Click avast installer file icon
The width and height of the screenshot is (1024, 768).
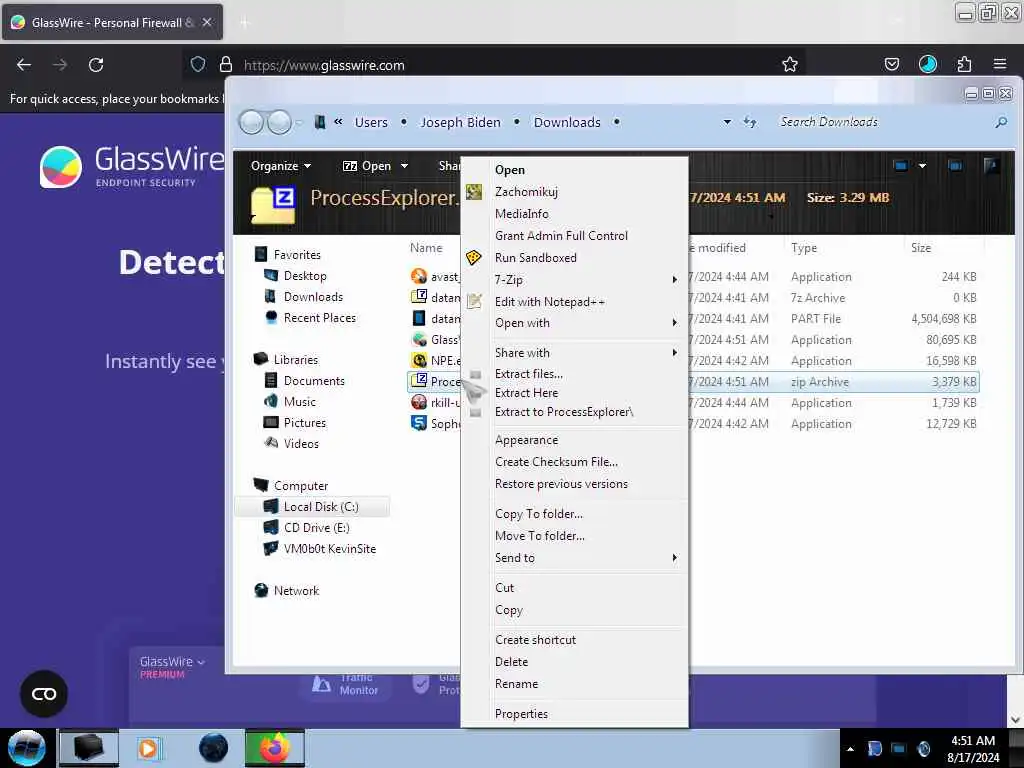tap(419, 276)
